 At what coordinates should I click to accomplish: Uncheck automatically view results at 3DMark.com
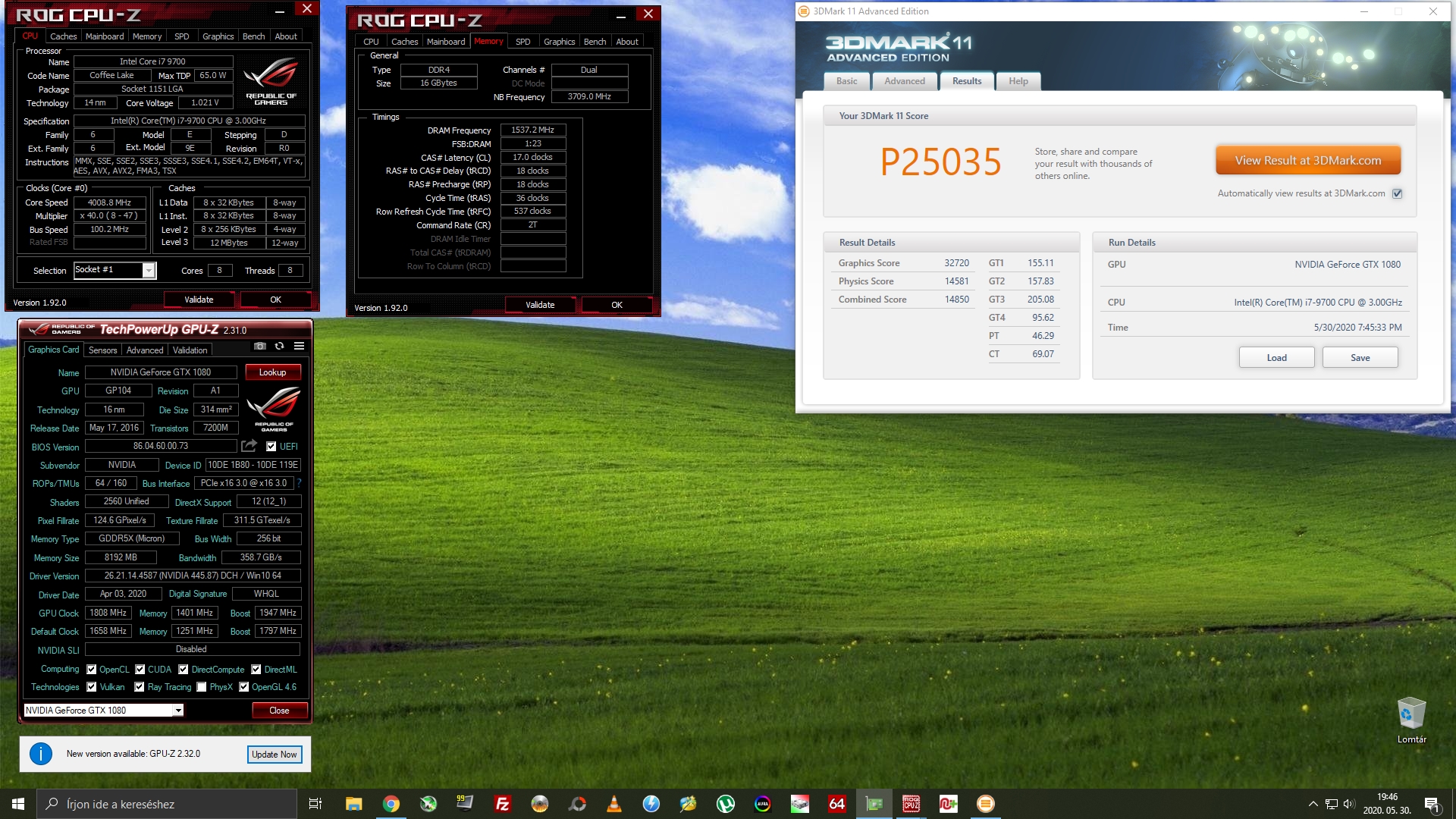[1398, 193]
